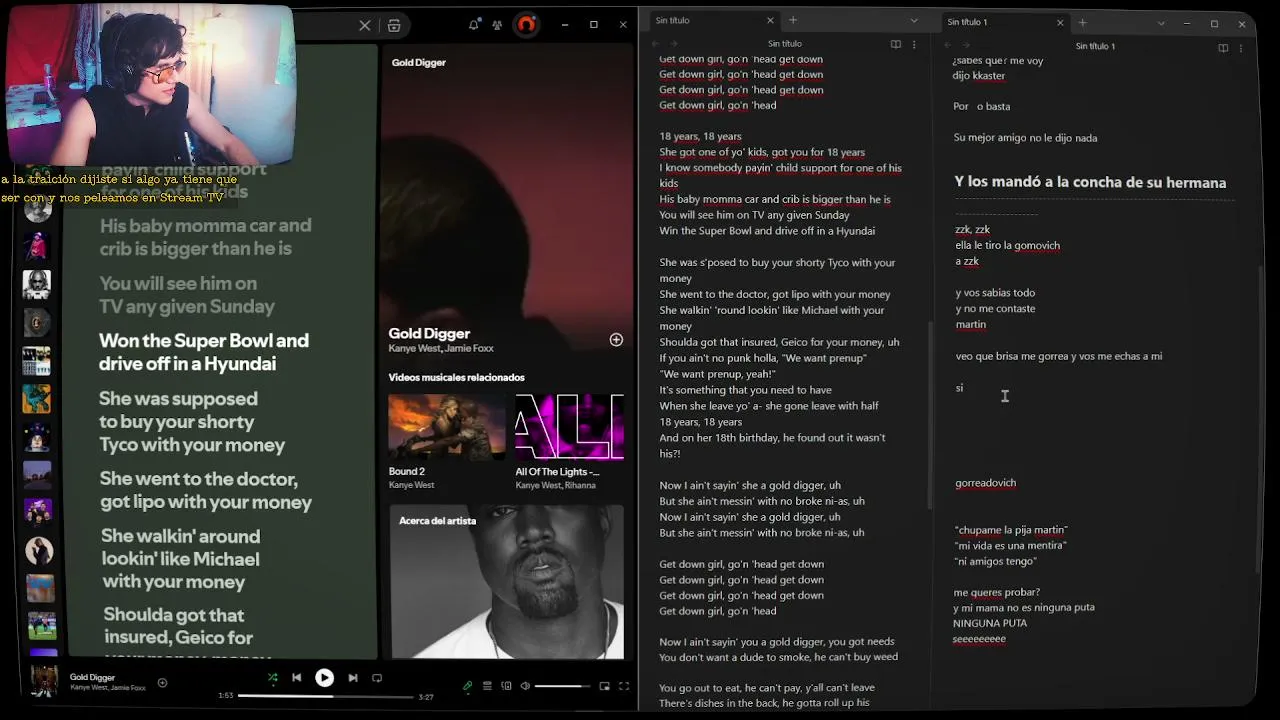The height and width of the screenshot is (720, 1280).
Task: Click the Spotify play button
Action: 324,678
